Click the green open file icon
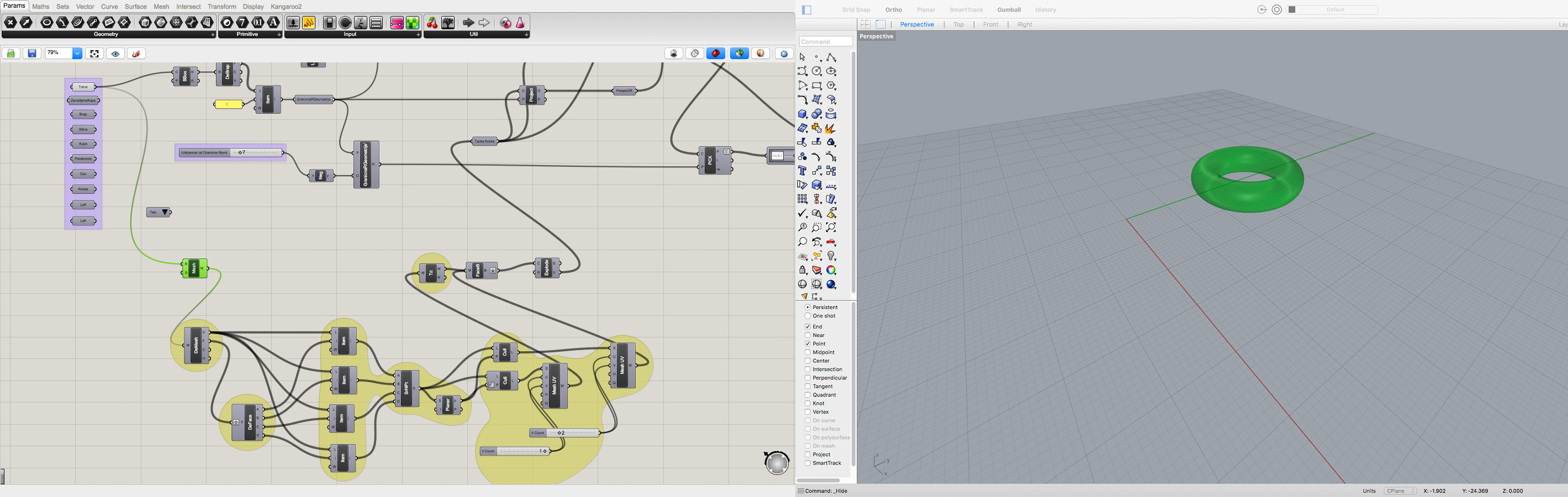This screenshot has height=497, width=1568. (11, 54)
